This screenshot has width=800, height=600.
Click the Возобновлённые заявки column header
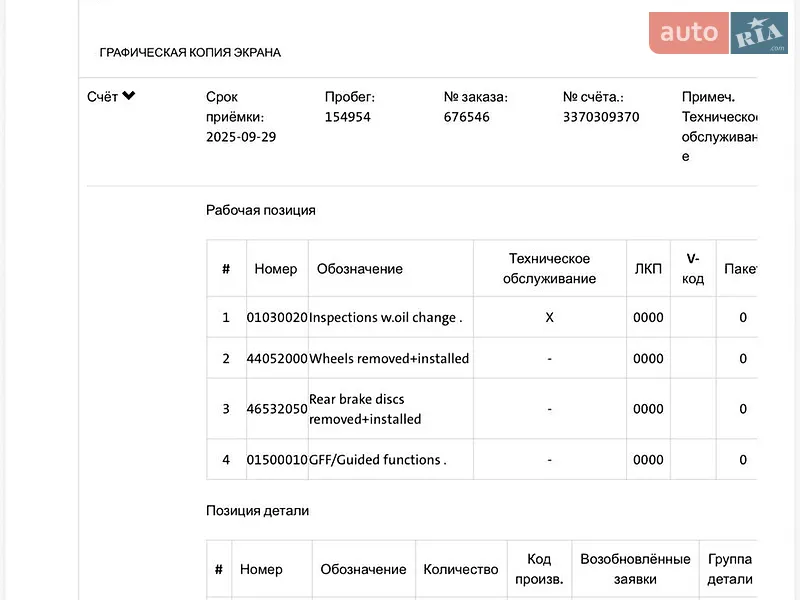pos(635,569)
